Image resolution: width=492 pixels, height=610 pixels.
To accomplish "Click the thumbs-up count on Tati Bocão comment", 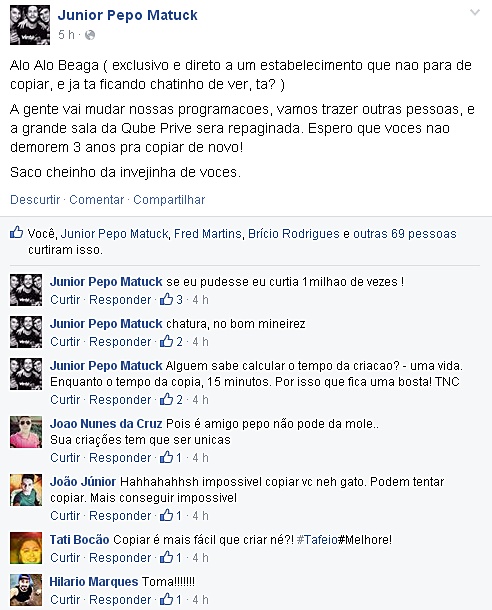I will 171,557.
